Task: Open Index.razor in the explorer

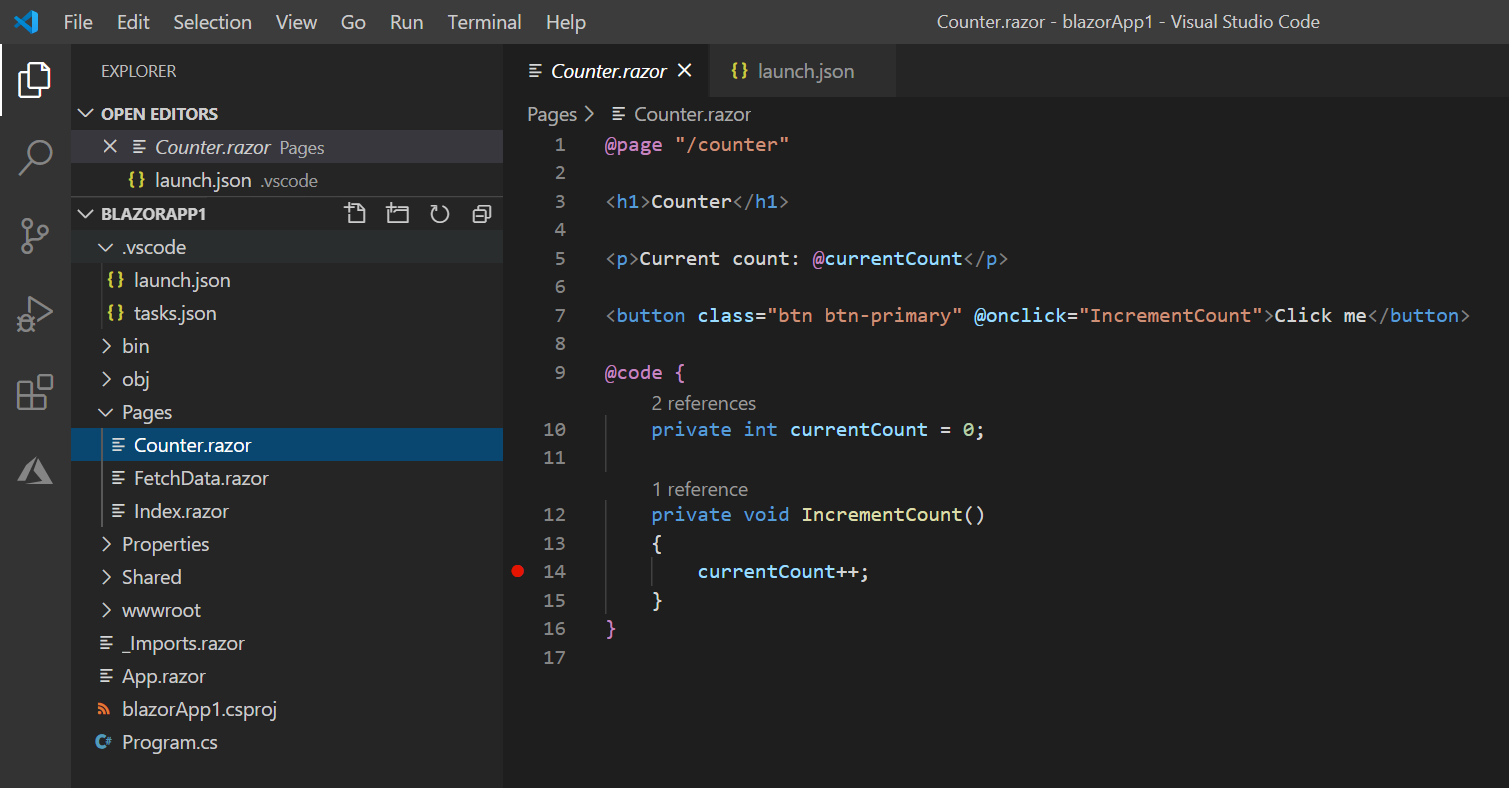Action: point(181,511)
